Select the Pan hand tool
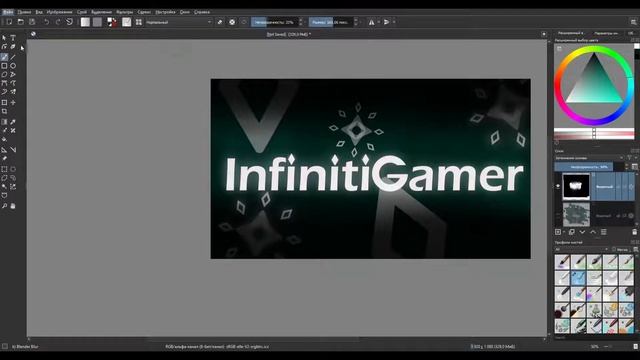640x360 pixels. click(x=13, y=206)
